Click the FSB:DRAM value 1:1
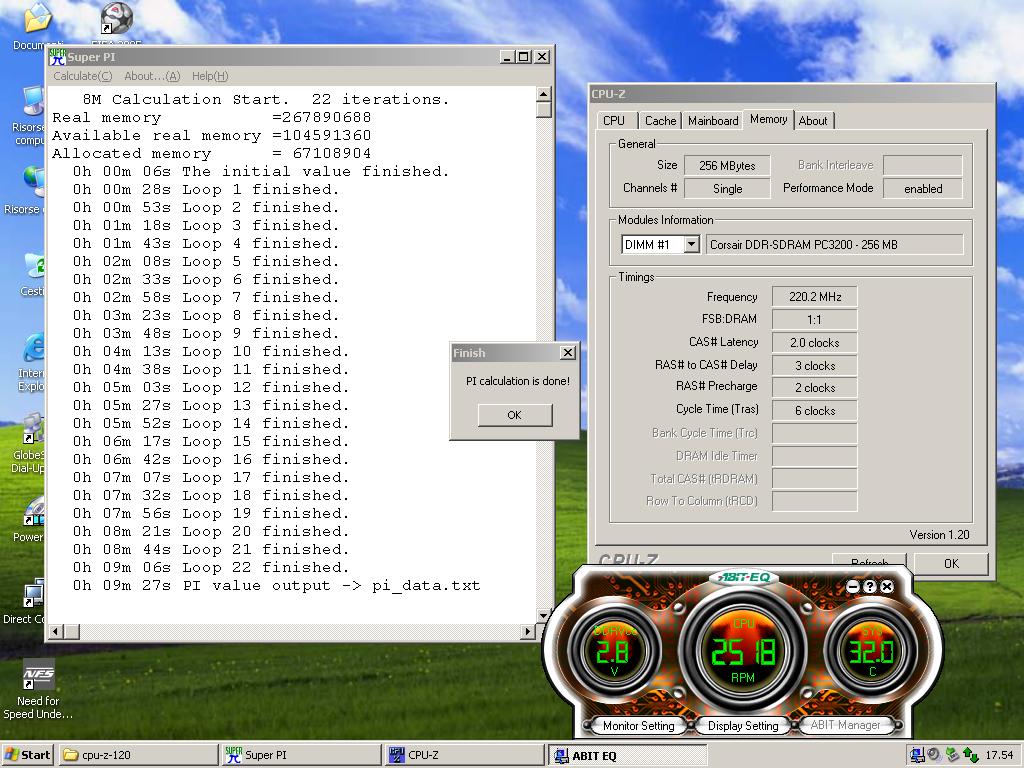The height and width of the screenshot is (768, 1024). [x=814, y=319]
